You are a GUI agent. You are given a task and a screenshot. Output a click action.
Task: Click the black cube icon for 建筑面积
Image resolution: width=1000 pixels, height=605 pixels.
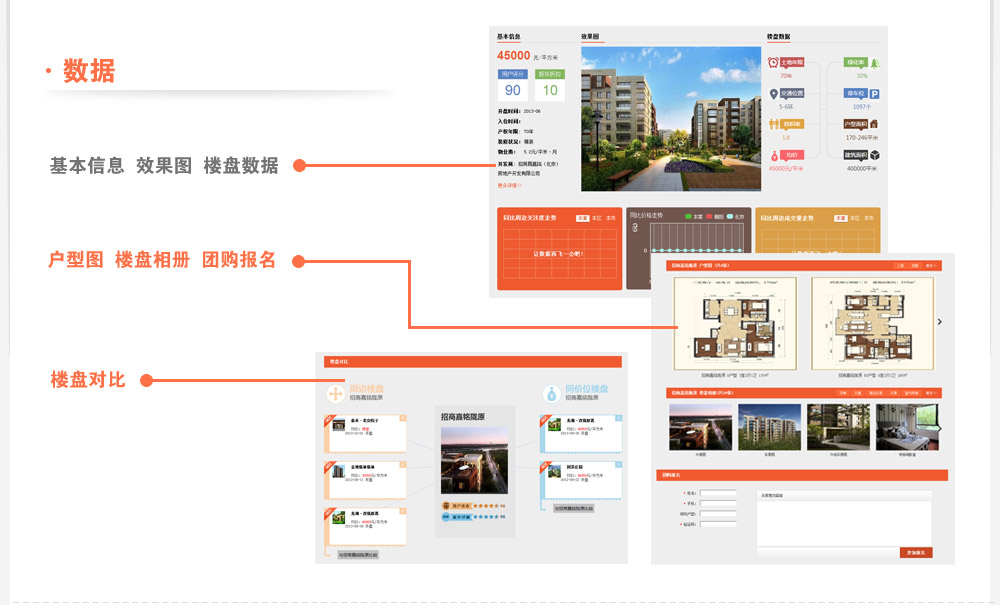coord(874,155)
